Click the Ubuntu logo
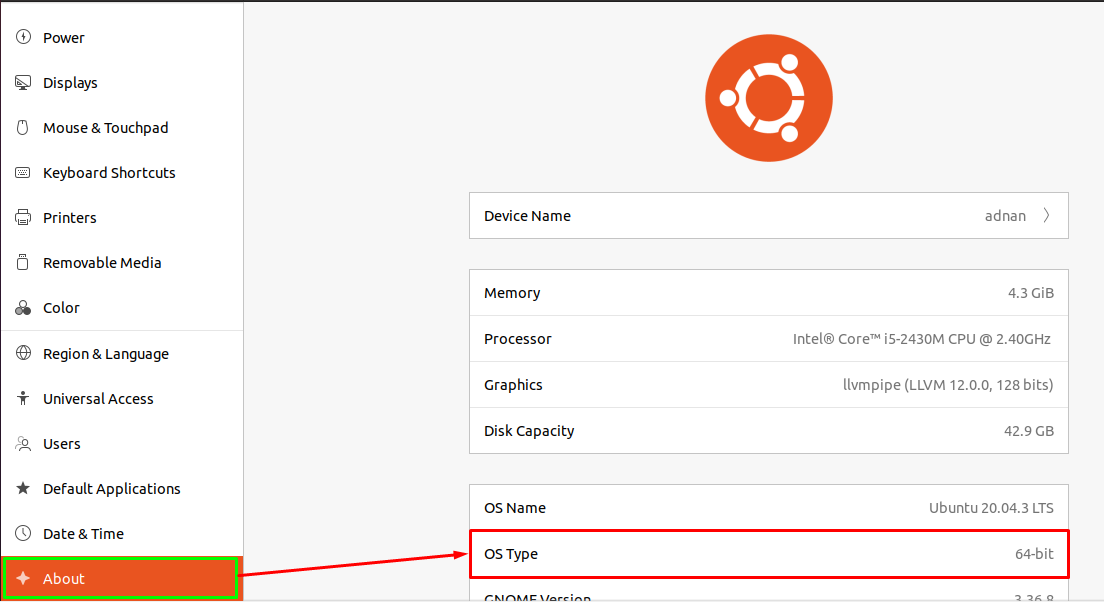 769,98
